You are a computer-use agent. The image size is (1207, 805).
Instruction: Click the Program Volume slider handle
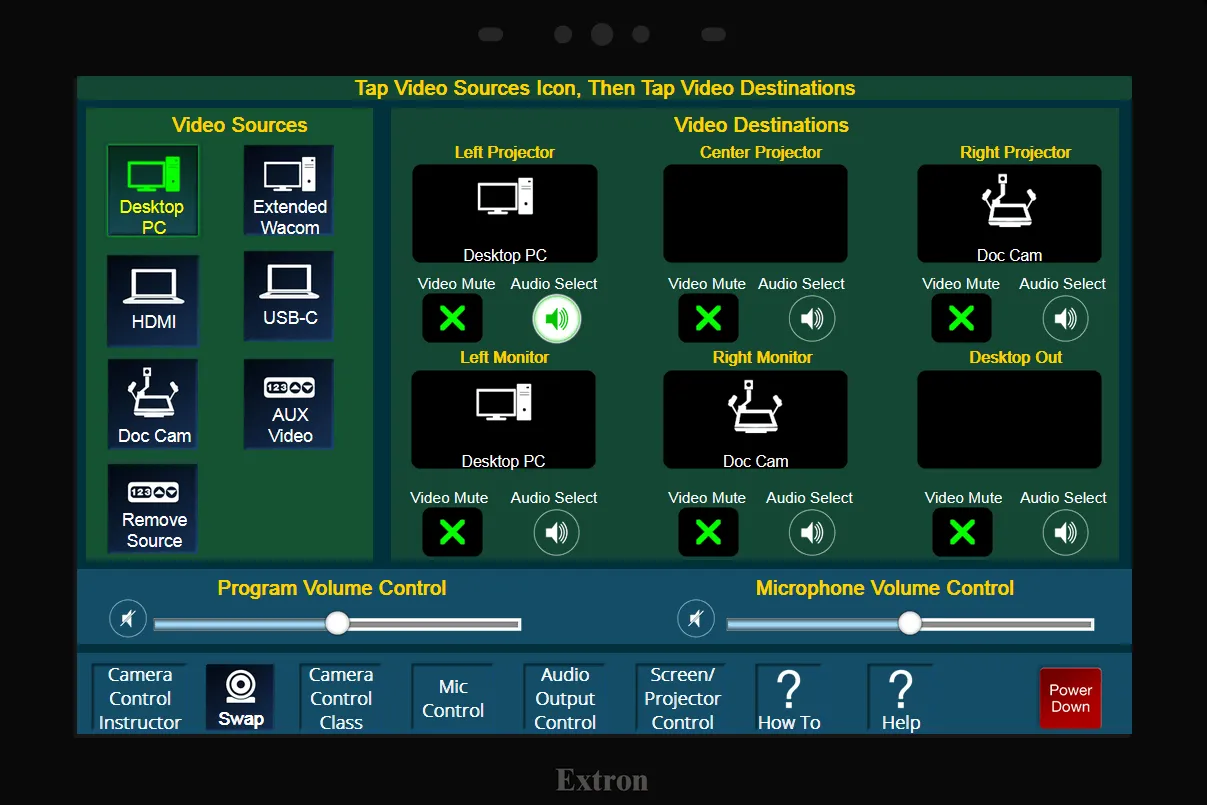point(338,623)
